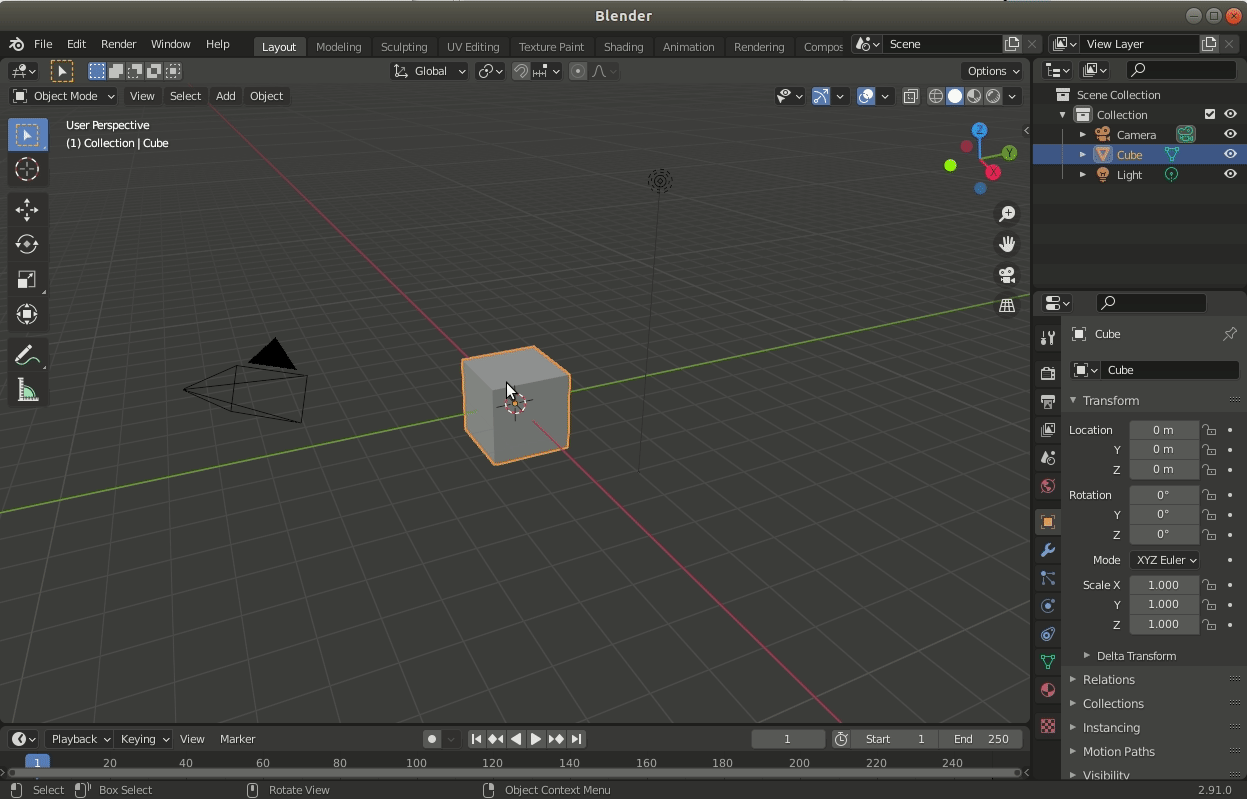Open Particle properties tab
This screenshot has height=799, width=1247.
click(1047, 578)
